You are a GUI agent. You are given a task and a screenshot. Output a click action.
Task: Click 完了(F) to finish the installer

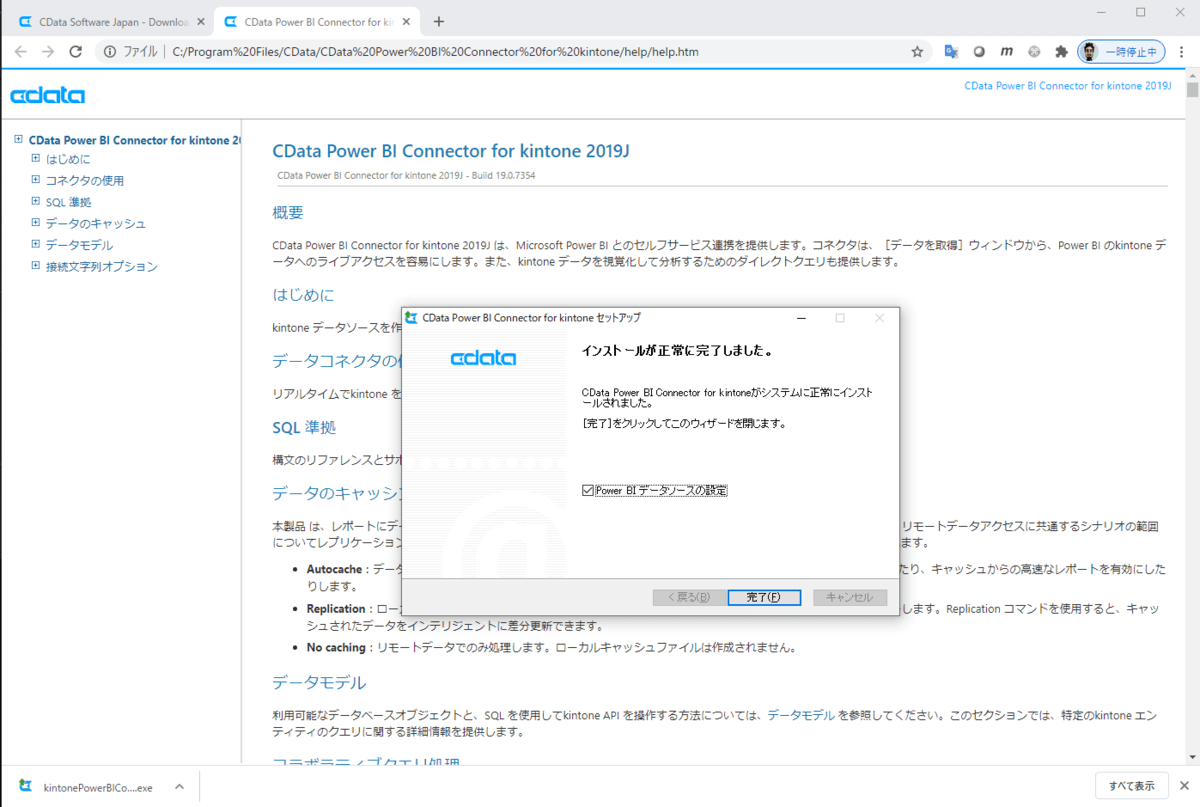point(765,597)
